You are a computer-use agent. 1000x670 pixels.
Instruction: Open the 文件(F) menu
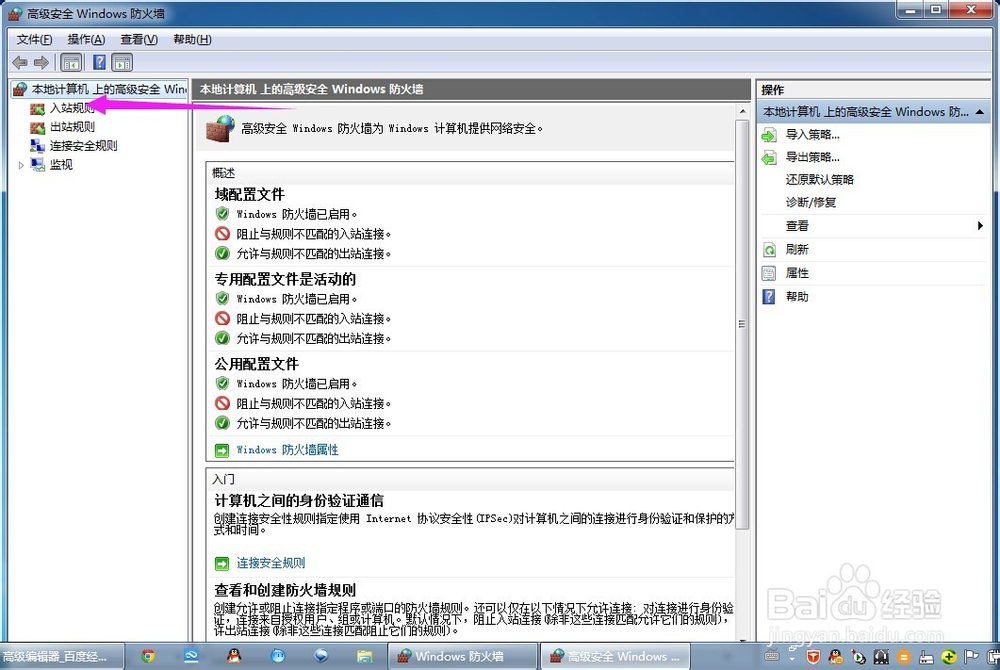click(x=34, y=40)
